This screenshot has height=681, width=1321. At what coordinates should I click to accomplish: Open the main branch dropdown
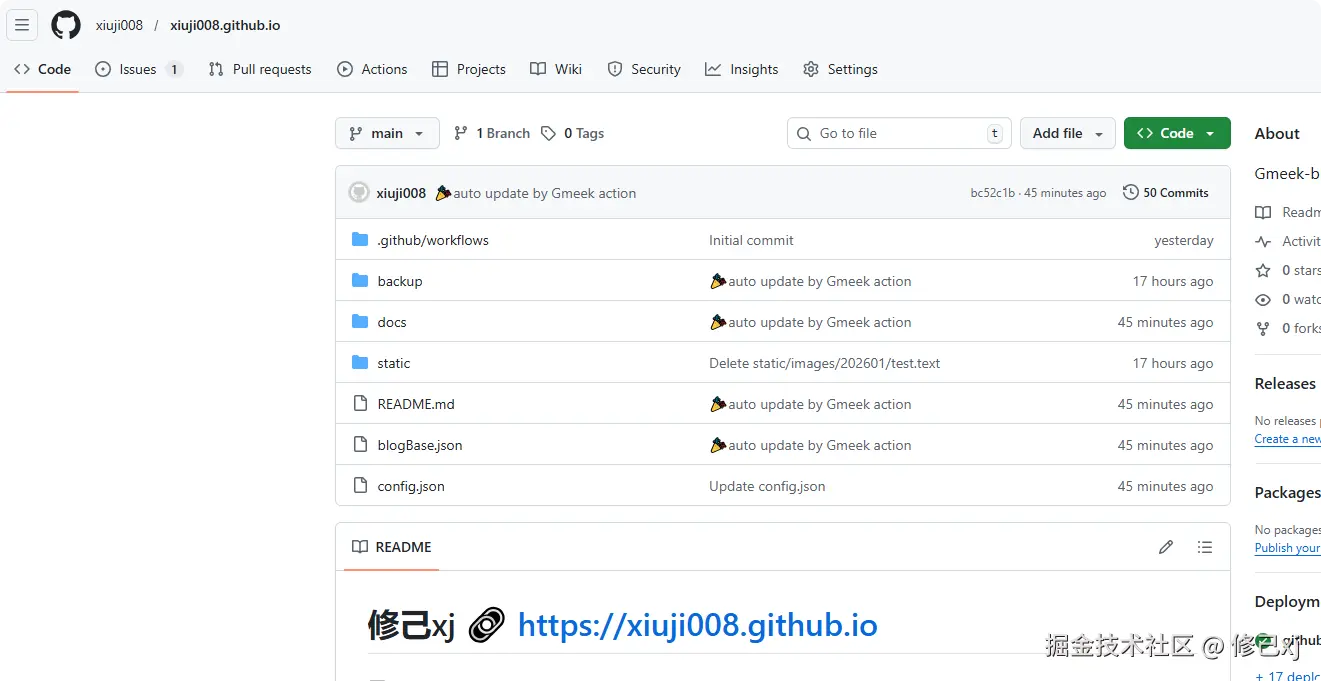pyautogui.click(x=387, y=132)
